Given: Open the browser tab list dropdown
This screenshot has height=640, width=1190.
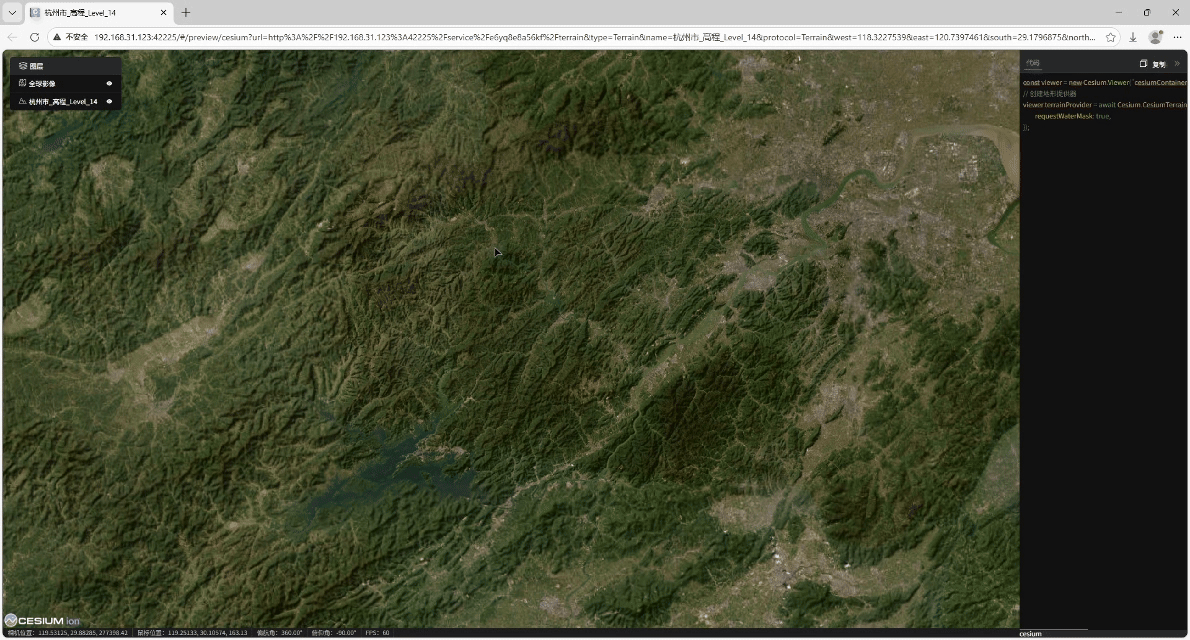Looking at the screenshot, I should tap(12, 13).
